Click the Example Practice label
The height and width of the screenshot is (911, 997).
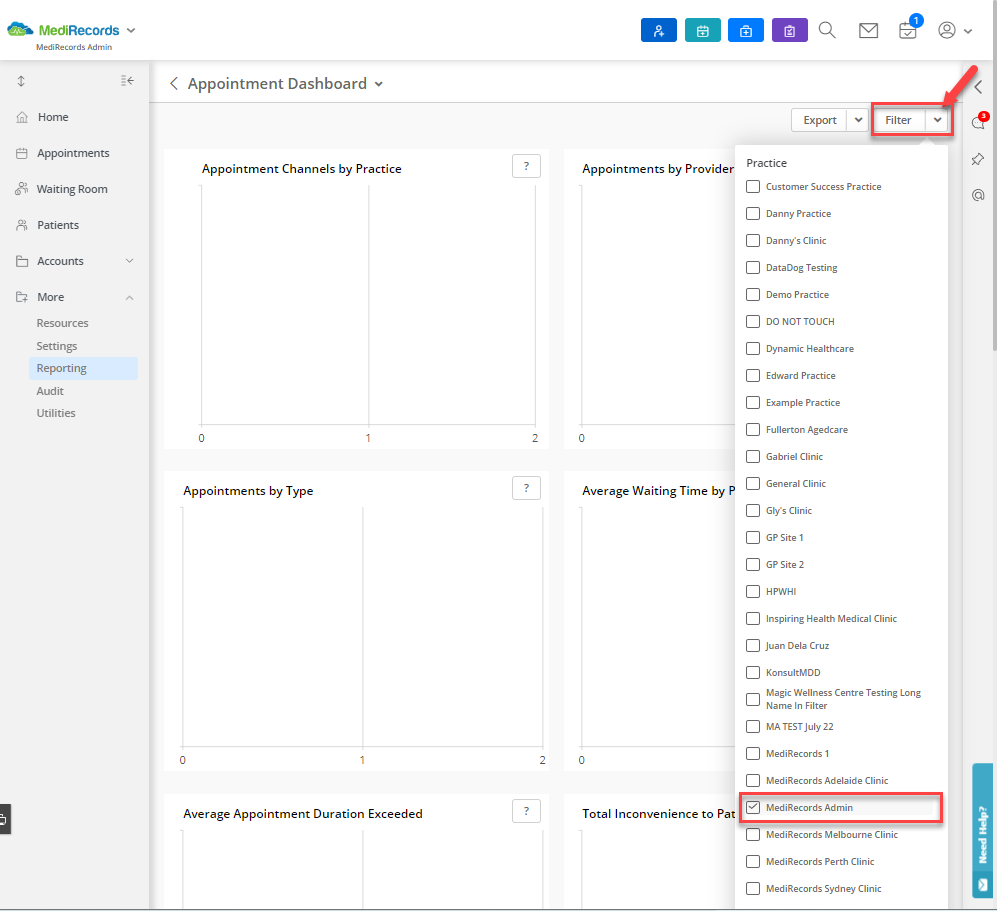(802, 403)
